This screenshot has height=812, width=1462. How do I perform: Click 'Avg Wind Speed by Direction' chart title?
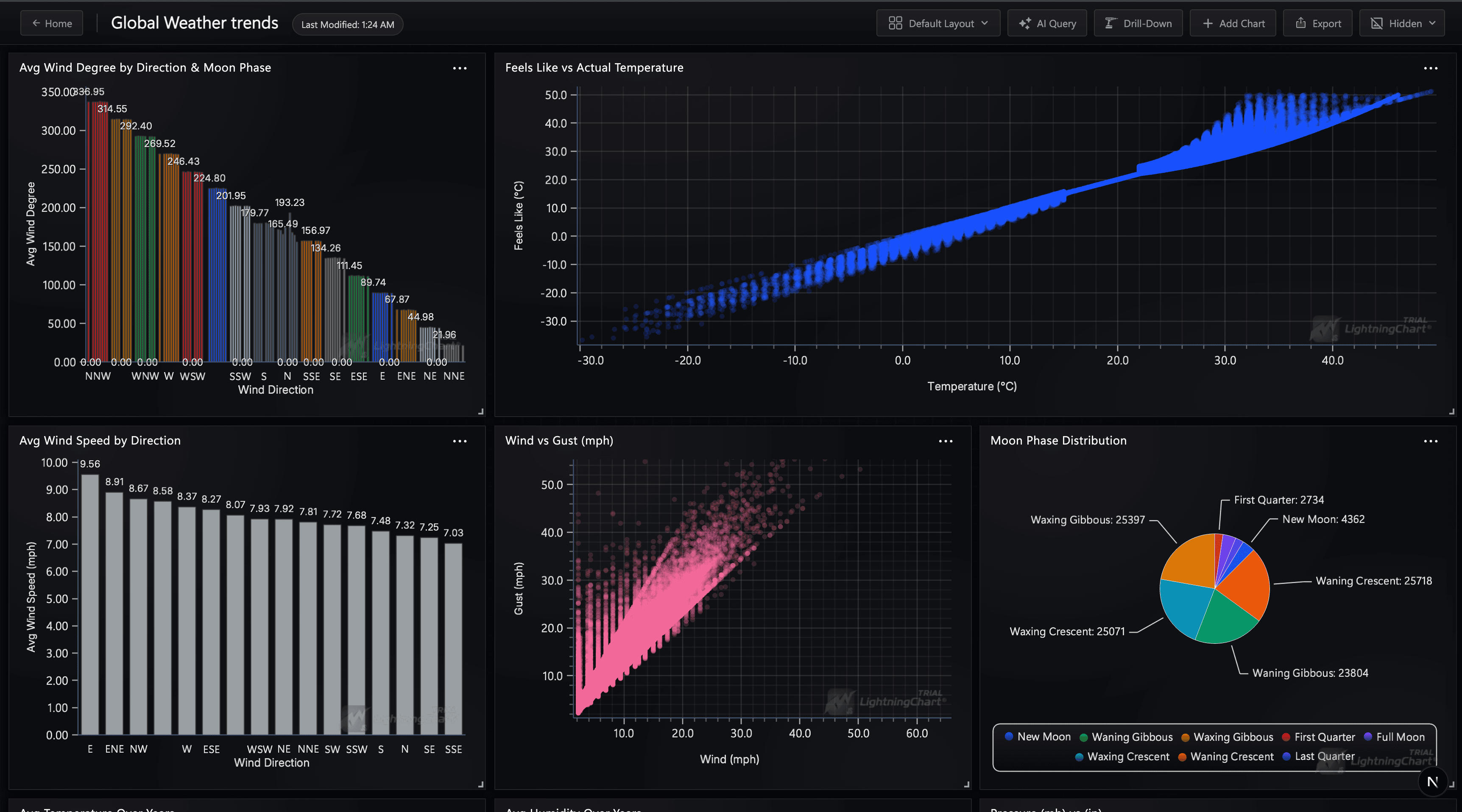point(100,440)
